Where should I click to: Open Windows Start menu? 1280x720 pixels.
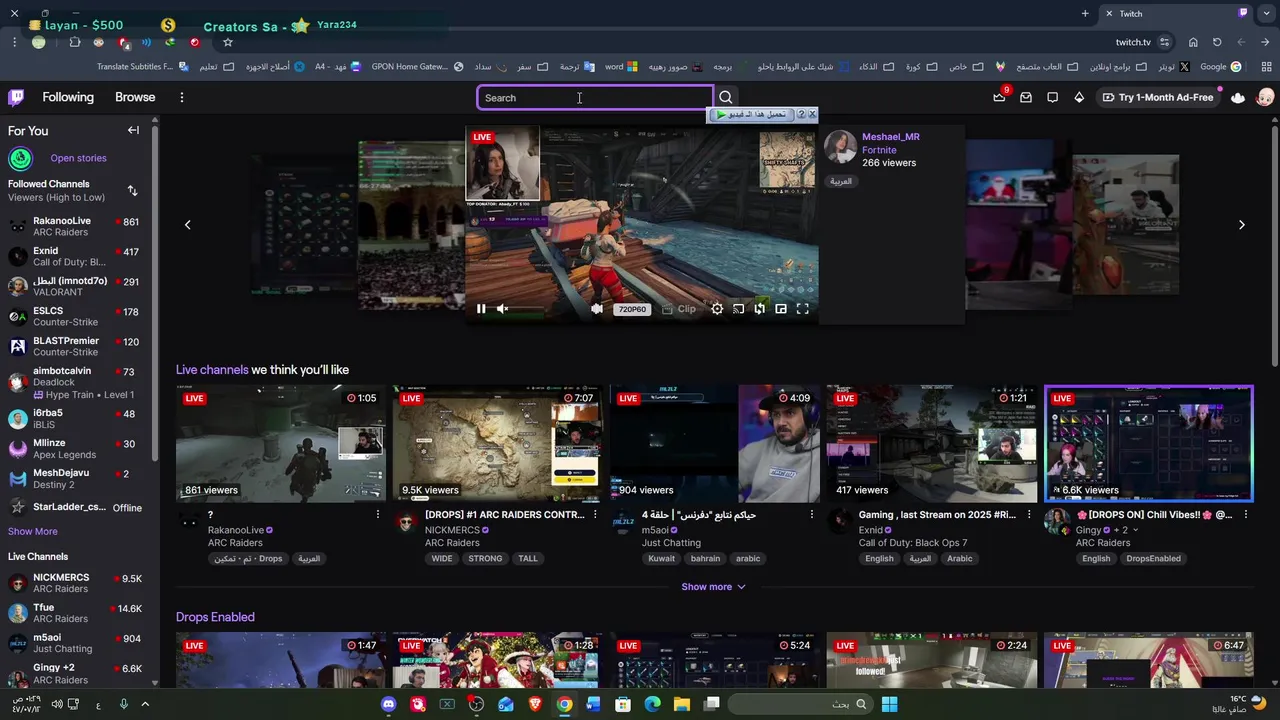[889, 704]
